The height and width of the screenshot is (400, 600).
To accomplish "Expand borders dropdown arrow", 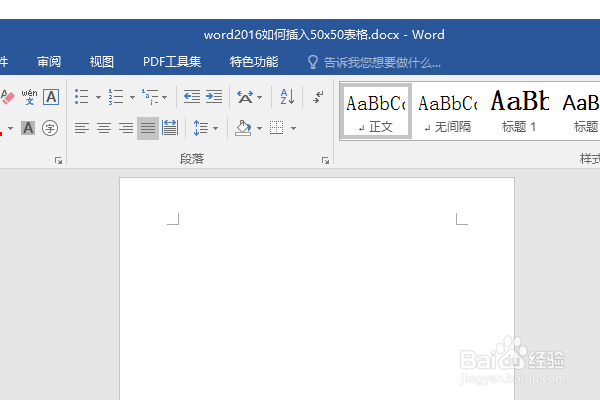I will [293, 128].
